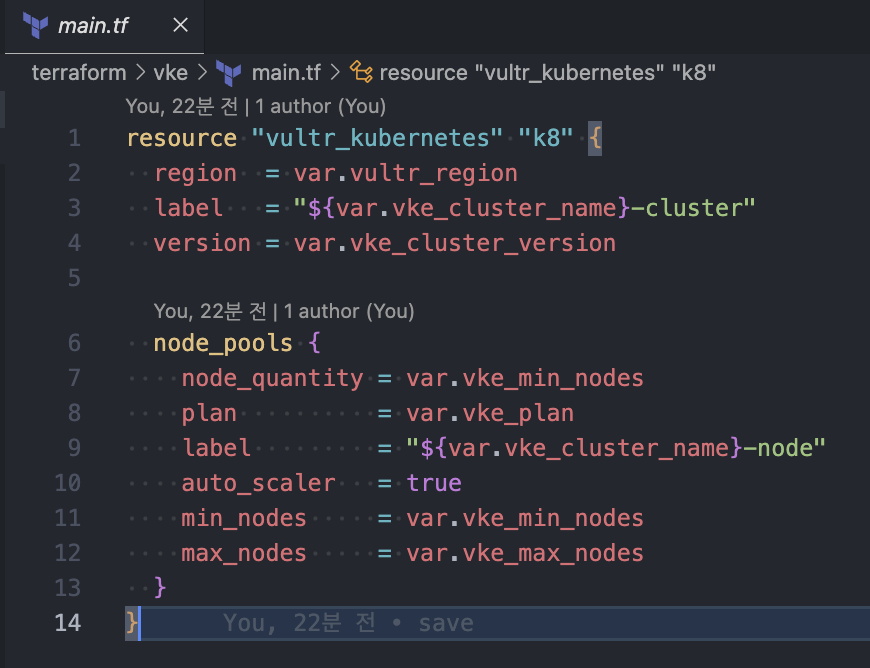The height and width of the screenshot is (668, 870).
Task: Open main.tf in the breadcrumb path
Action: click(286, 73)
